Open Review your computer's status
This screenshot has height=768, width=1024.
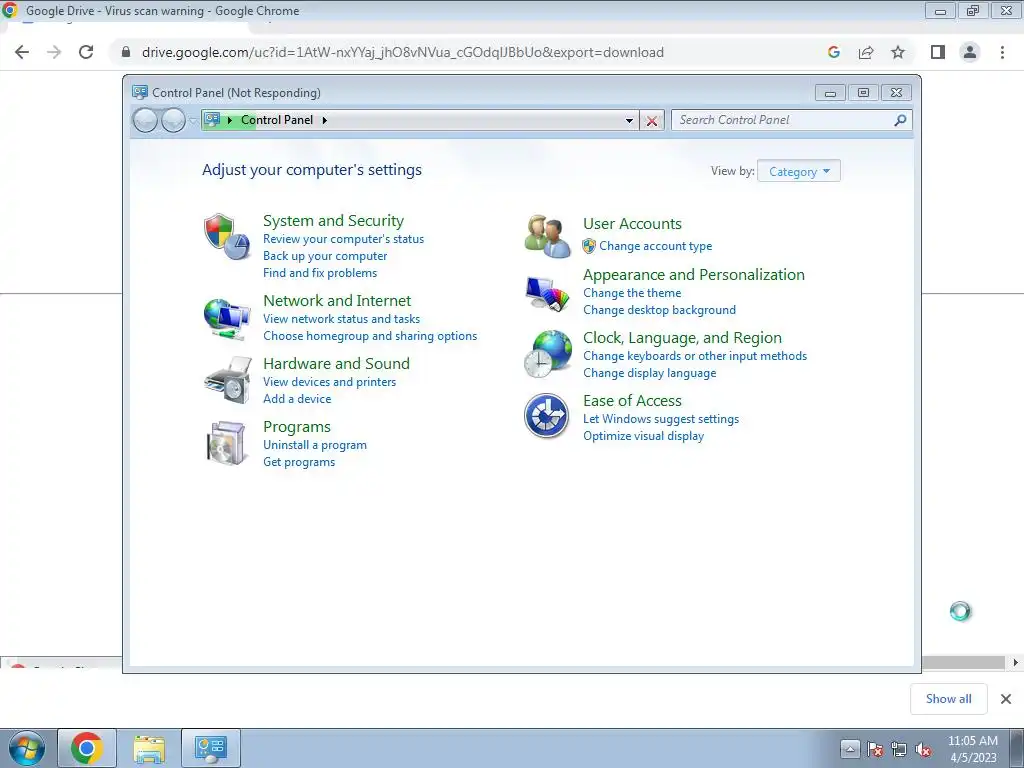tap(344, 239)
